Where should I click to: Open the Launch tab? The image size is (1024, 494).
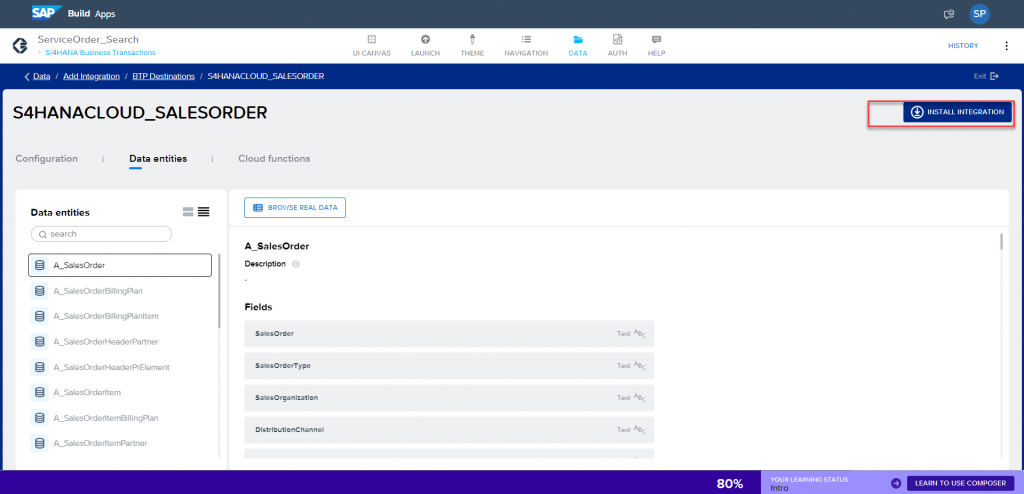pyautogui.click(x=425, y=46)
